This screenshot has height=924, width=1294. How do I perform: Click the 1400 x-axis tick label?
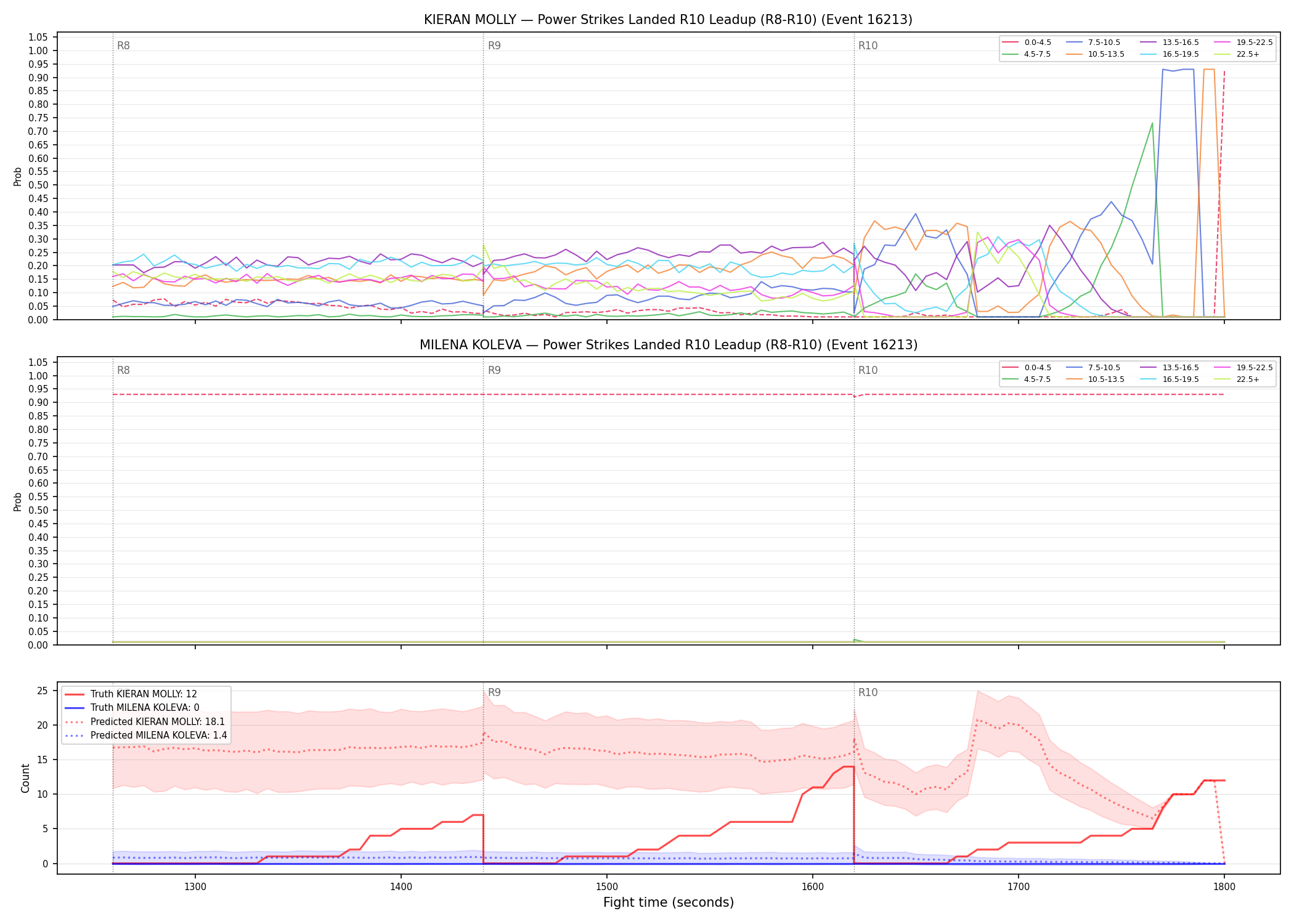tap(401, 886)
